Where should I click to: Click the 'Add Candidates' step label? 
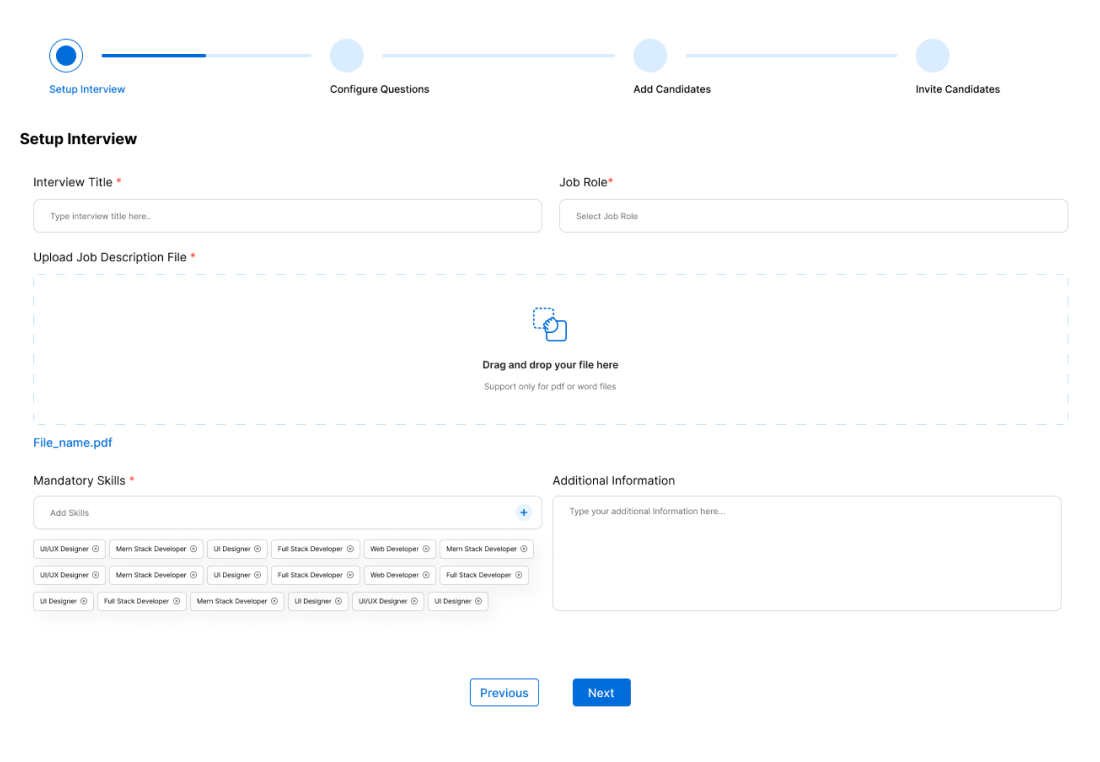(672, 89)
